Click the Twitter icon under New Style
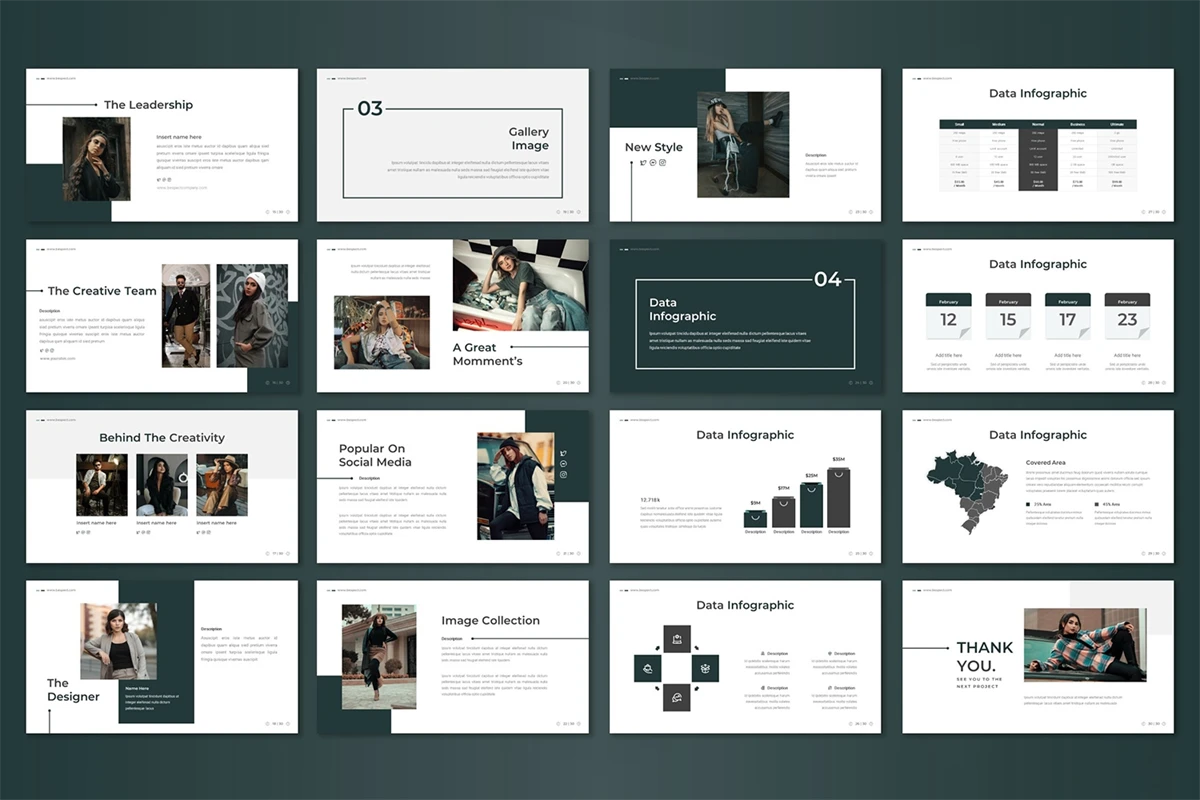The height and width of the screenshot is (800, 1200). (643, 162)
